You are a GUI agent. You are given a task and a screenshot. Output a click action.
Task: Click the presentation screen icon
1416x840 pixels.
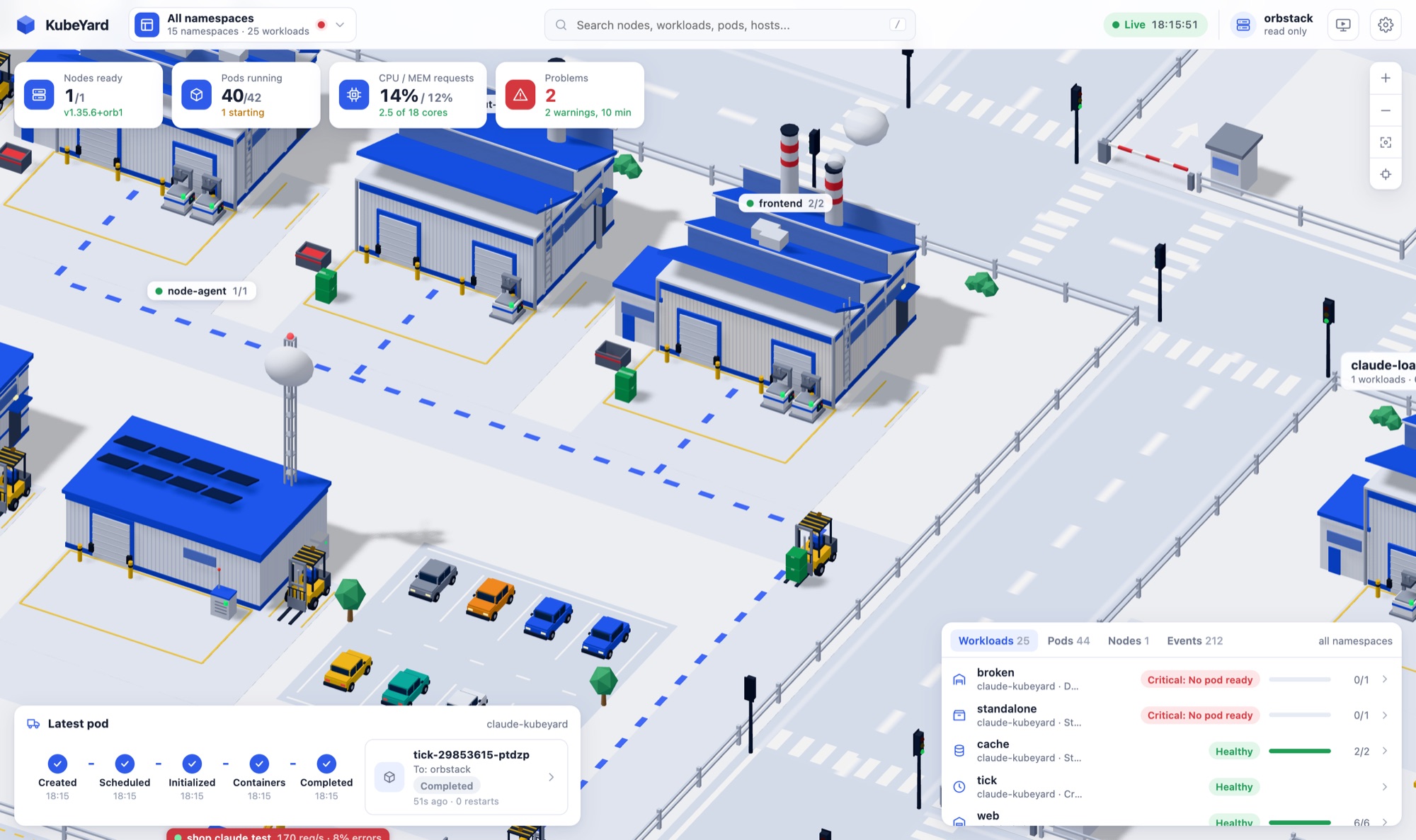click(x=1343, y=25)
